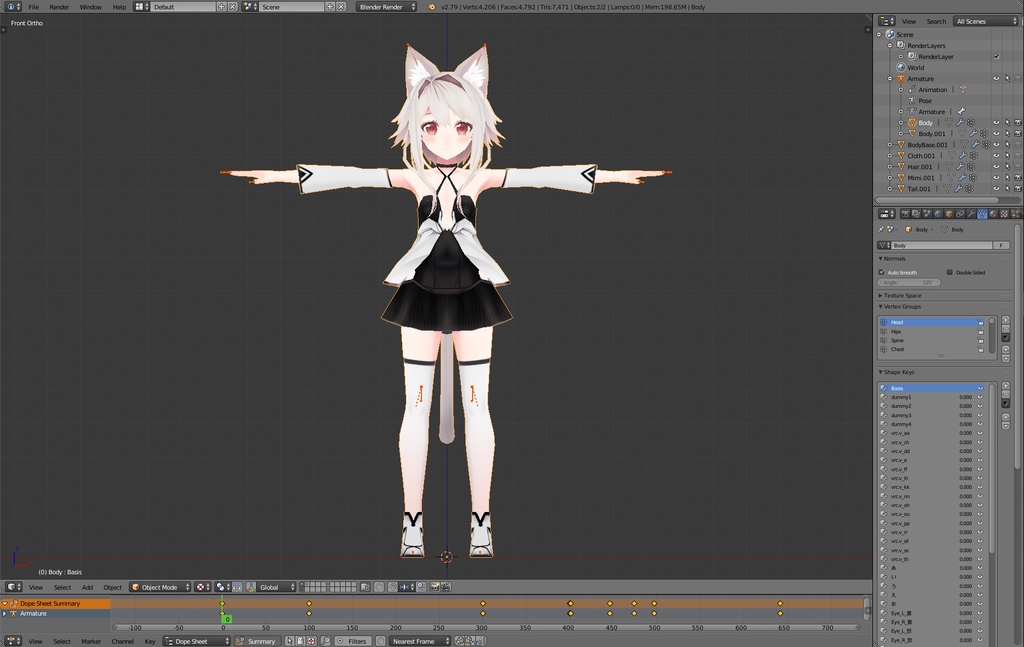1024x647 pixels.
Task: Click the outliner horizontal scrollbar
Action: tap(937, 200)
